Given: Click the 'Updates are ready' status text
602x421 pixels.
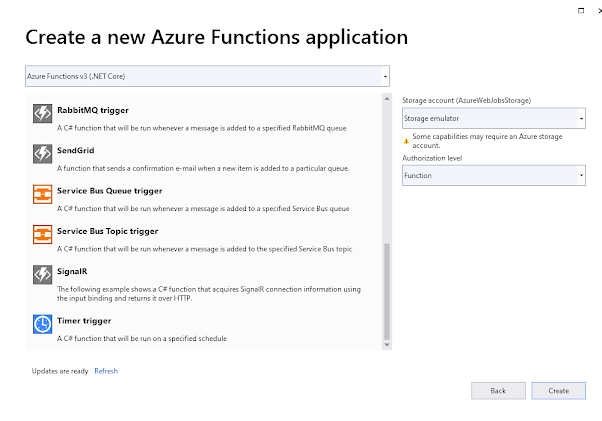Looking at the screenshot, I should click(x=60, y=371).
